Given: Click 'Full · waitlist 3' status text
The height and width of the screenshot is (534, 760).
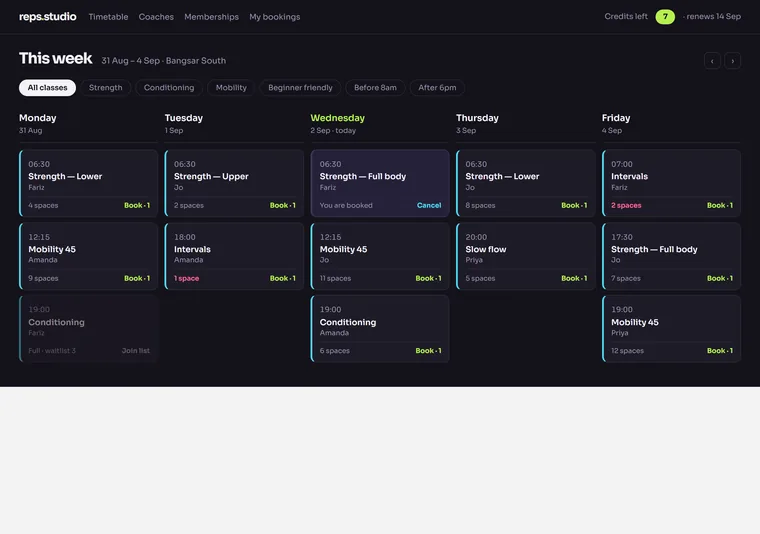Looking at the screenshot, I should [x=52, y=351].
